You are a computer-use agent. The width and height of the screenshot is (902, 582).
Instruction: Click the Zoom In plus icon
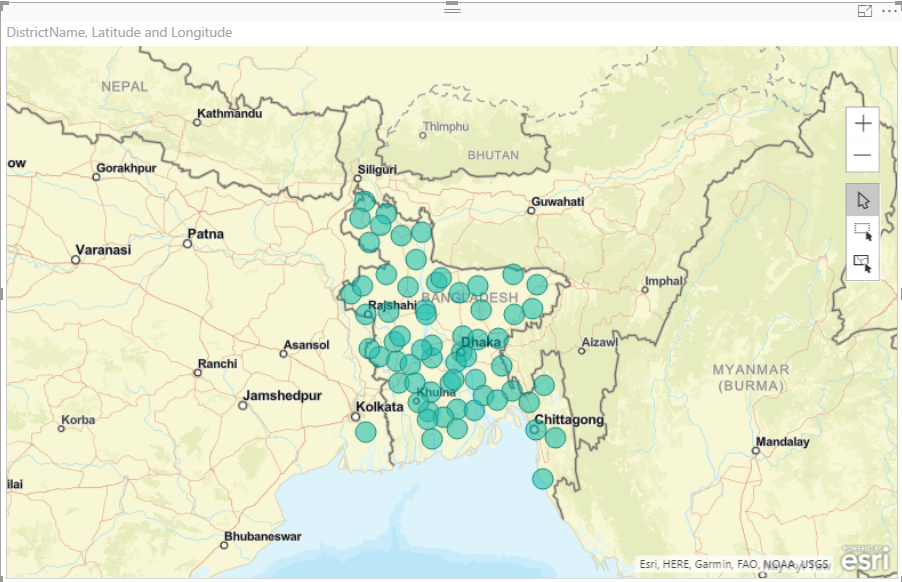(x=864, y=123)
